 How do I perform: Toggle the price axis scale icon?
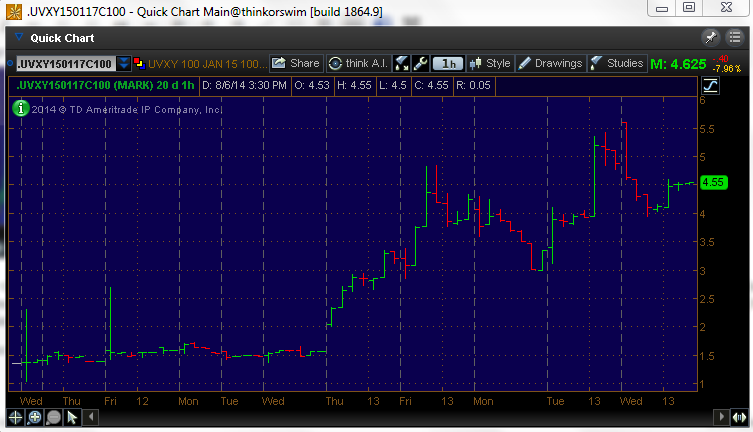click(711, 85)
